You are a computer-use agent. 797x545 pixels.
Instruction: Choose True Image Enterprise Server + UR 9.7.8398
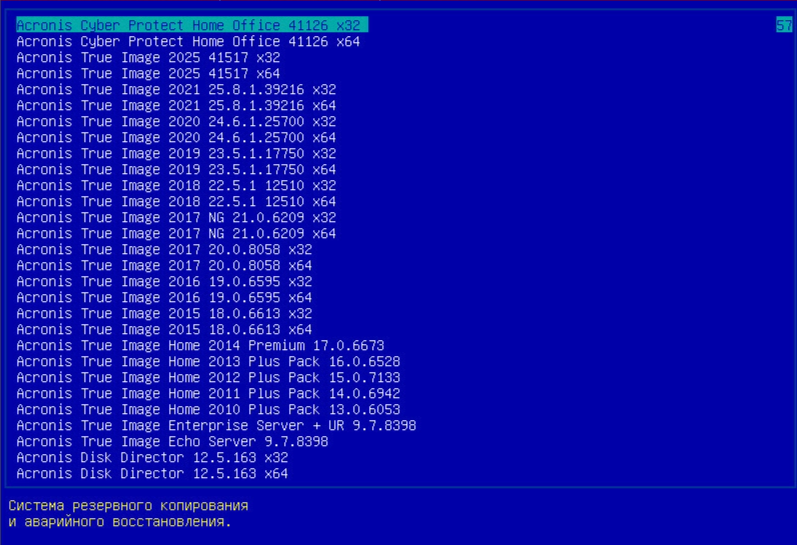pyautogui.click(x=216, y=426)
